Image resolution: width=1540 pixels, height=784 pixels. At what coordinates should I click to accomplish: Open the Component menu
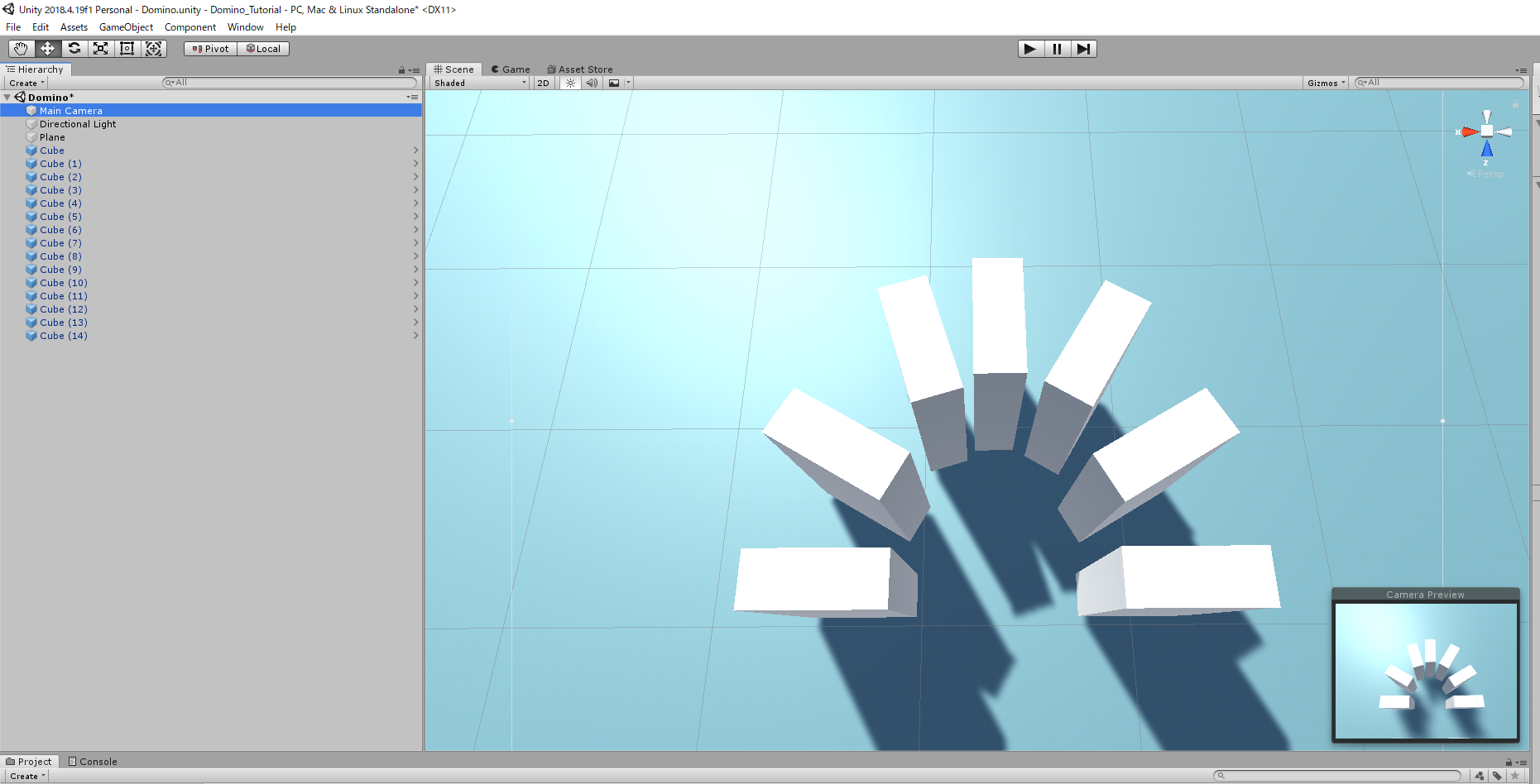point(190,27)
